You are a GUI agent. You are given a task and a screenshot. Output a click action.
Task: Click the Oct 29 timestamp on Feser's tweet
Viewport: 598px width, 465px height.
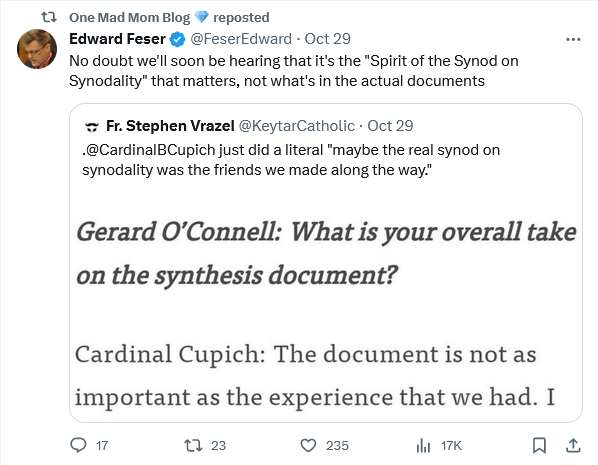(327, 39)
